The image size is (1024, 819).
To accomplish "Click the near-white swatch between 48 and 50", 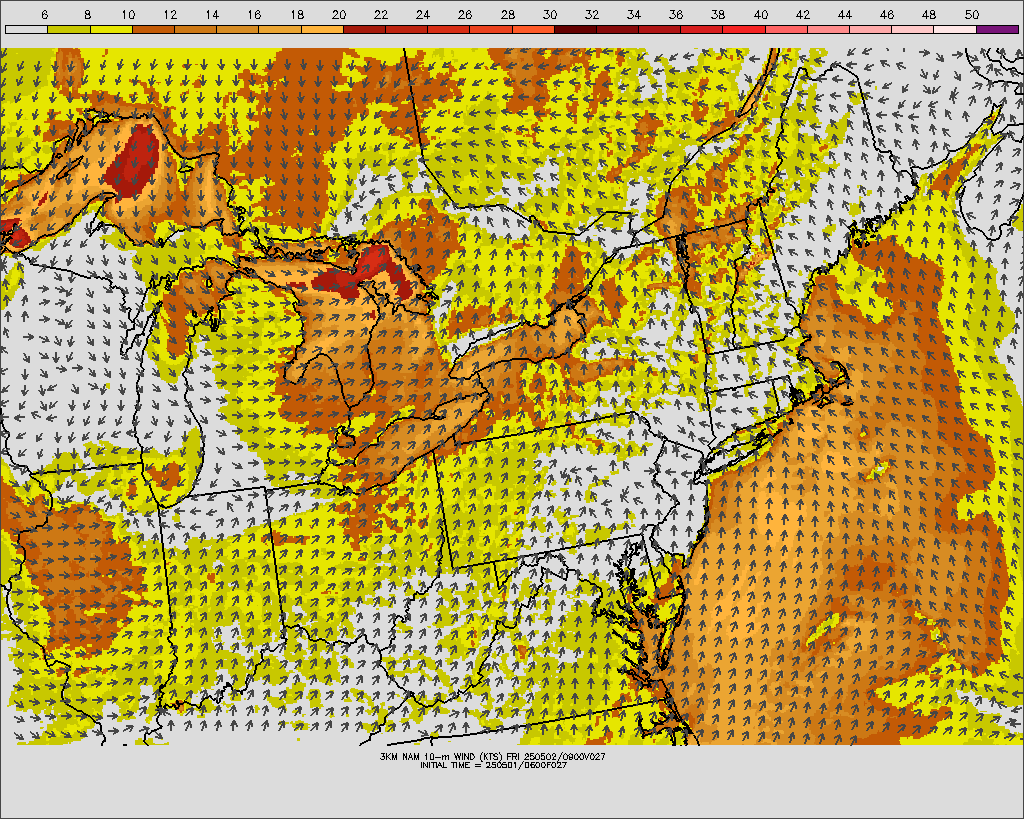I will click(x=955, y=29).
